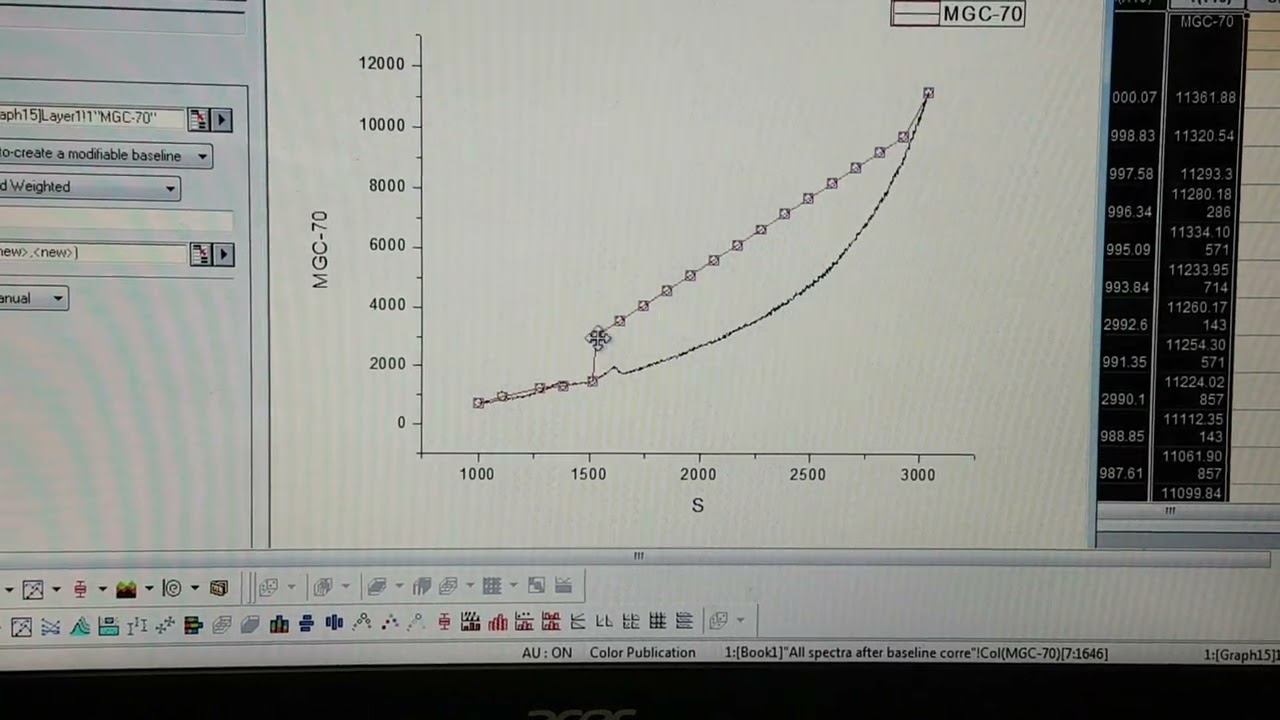
Task: Click the black-and-red histogram icon in the lower toolbar
Action: tap(471, 622)
